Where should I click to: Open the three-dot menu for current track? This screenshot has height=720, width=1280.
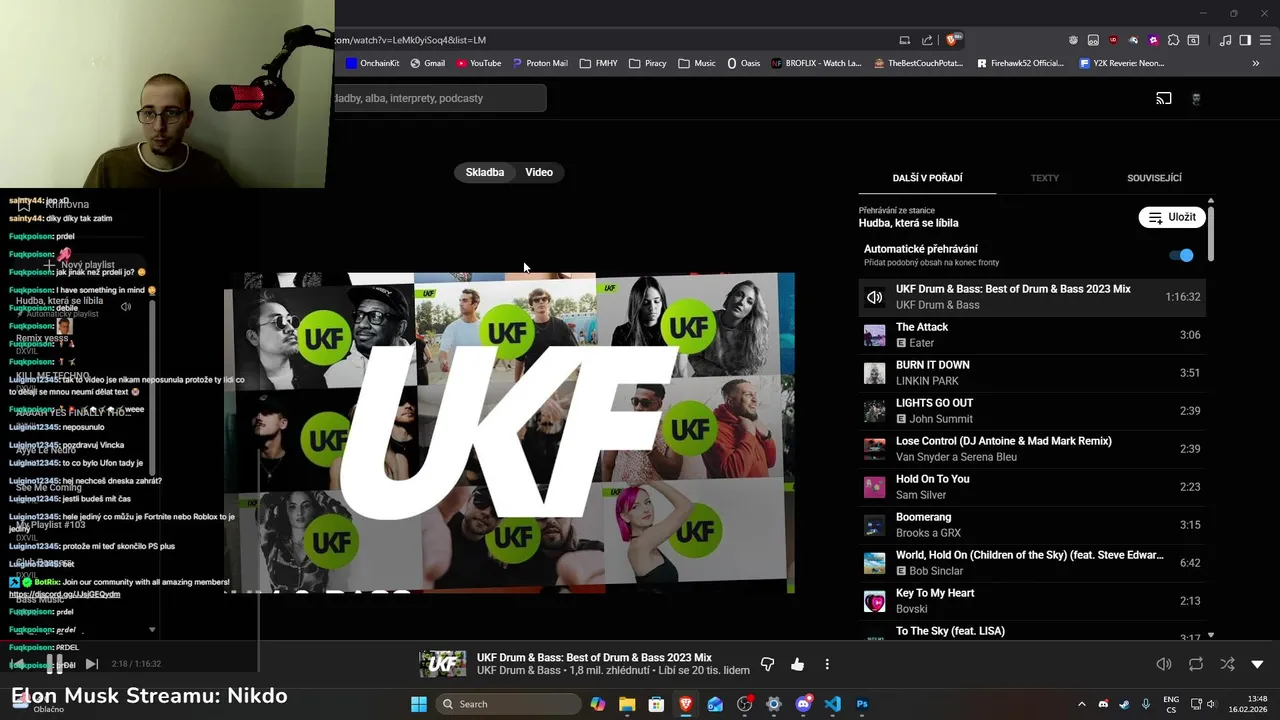(827, 664)
